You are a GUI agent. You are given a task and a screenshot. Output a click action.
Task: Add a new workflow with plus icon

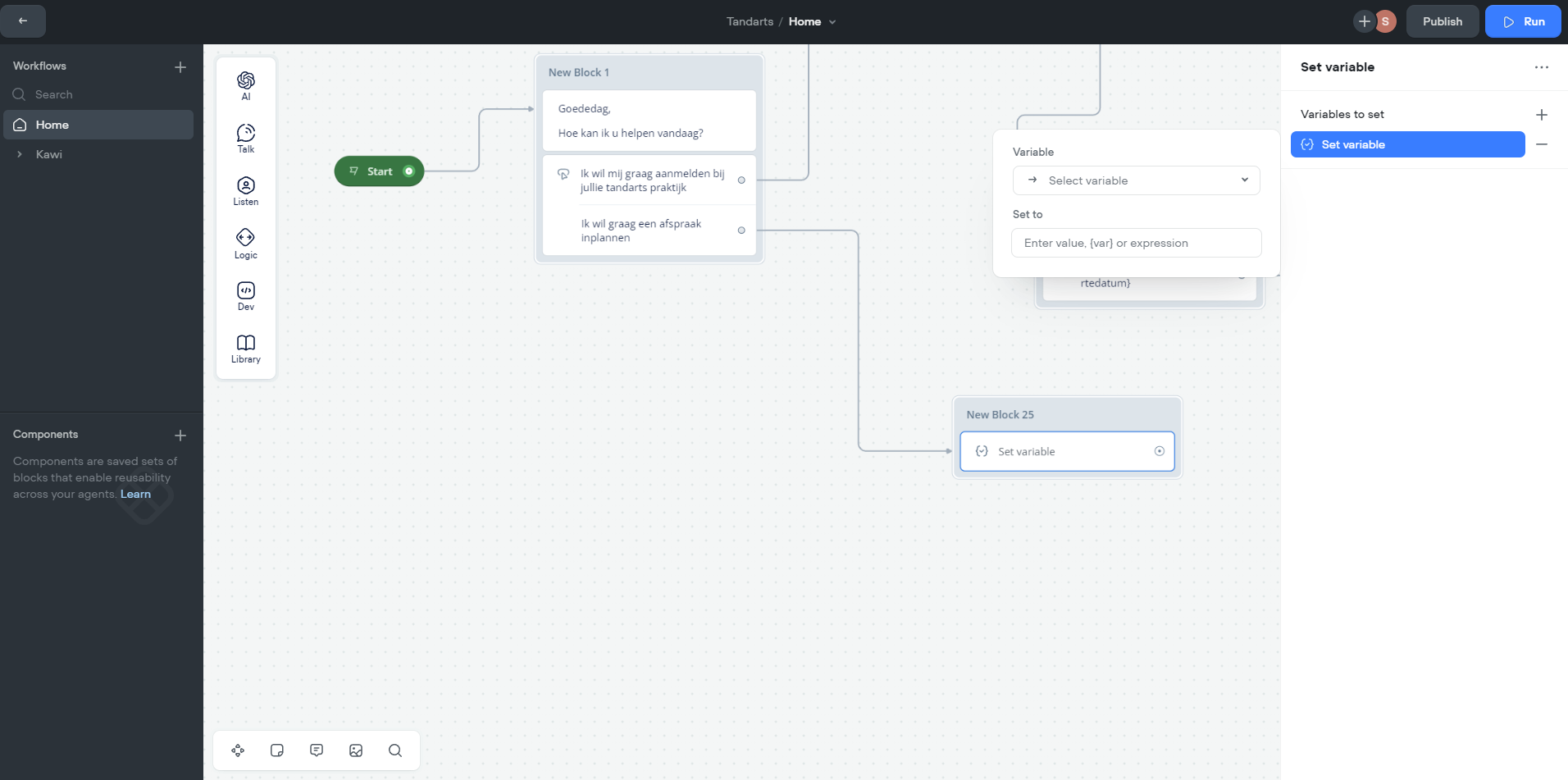pyautogui.click(x=180, y=67)
